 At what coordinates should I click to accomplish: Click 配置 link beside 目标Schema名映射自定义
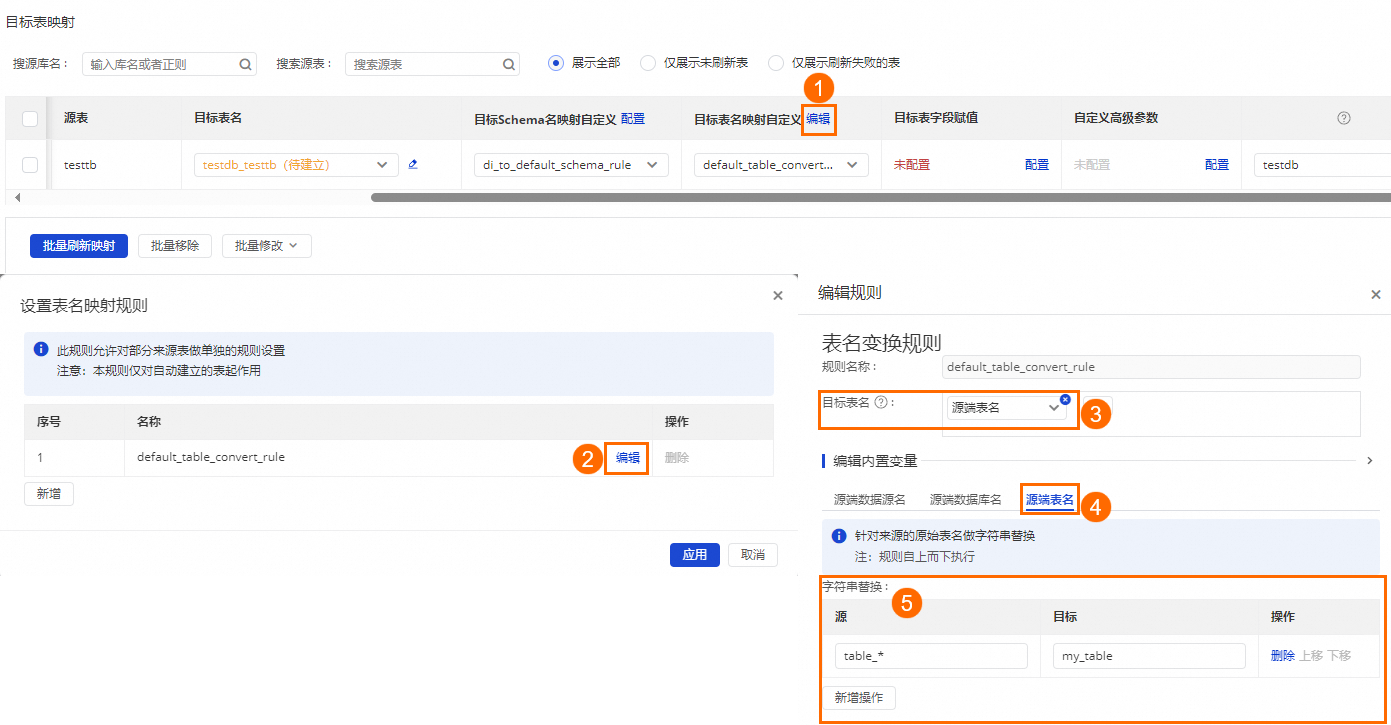pyautogui.click(x=633, y=119)
